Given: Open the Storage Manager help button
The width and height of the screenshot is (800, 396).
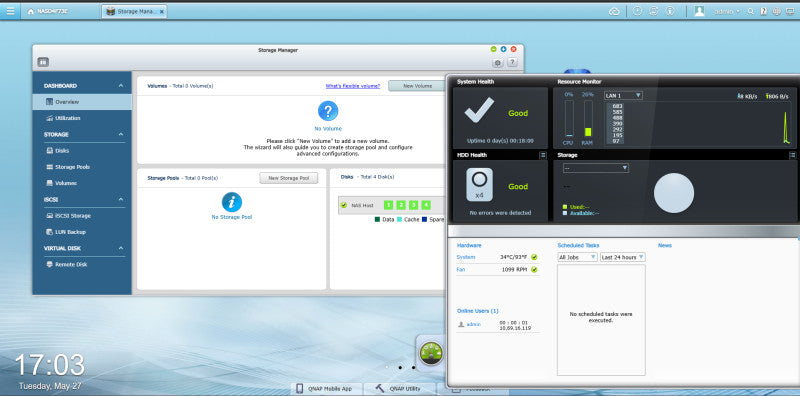Looking at the screenshot, I should click(512, 63).
